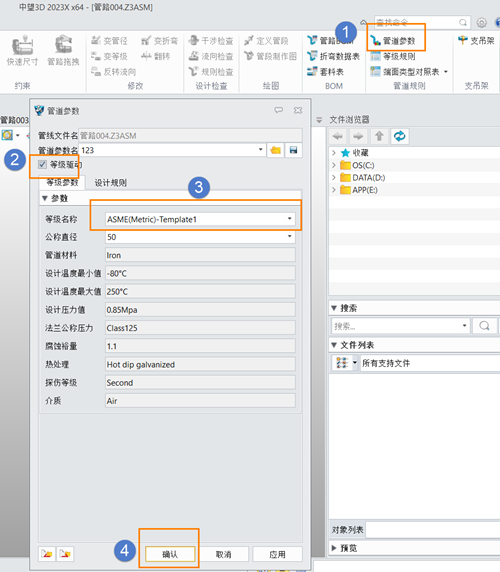Screen dimensions: 500x572
Task: Click the 快速尺寸 tool icon
Action: pos(22,45)
